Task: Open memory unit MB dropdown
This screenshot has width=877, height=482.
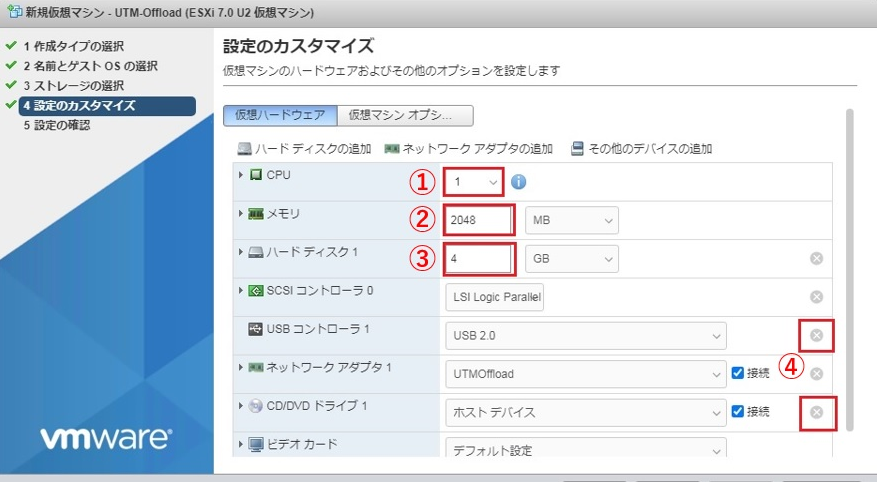Action: tap(571, 220)
